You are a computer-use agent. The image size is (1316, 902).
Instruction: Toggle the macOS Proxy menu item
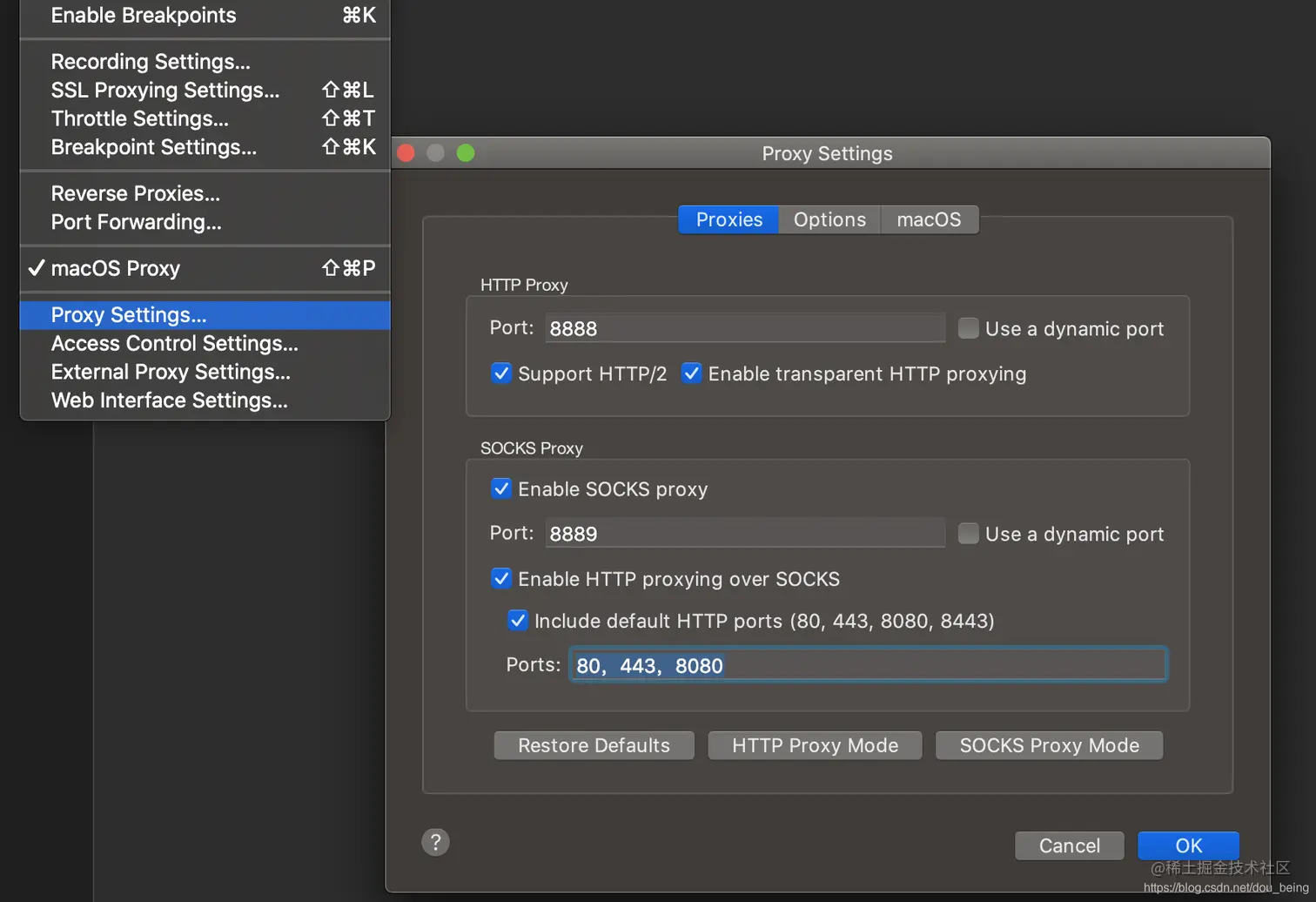tap(205, 268)
